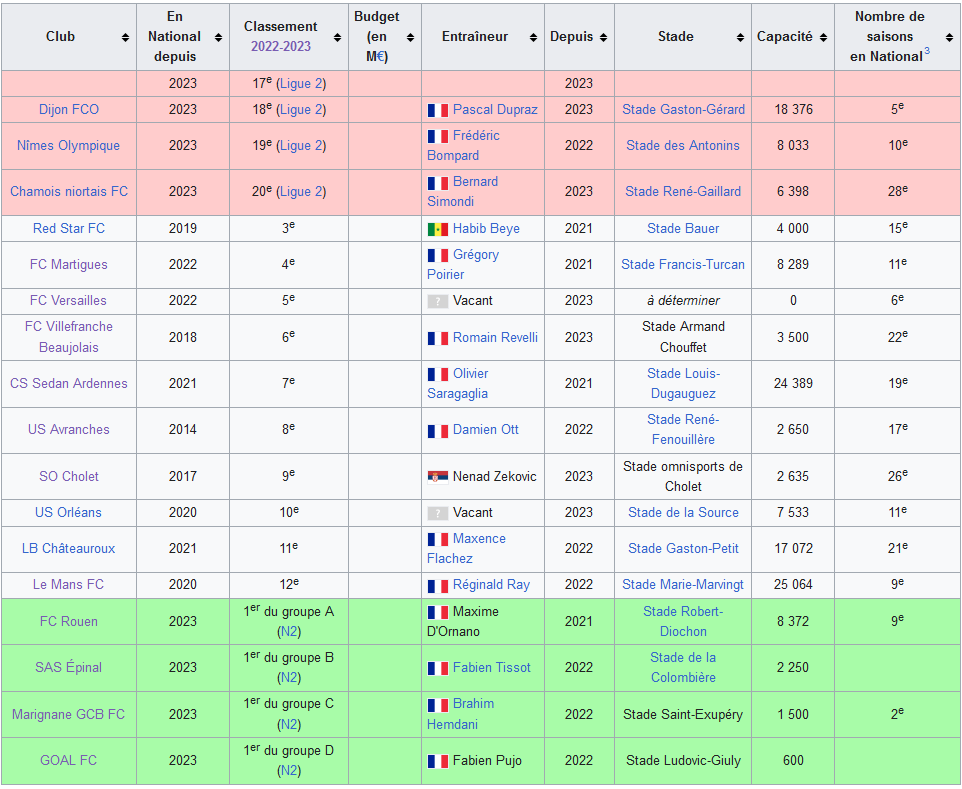Select Stade Ludovic-Giuly cell text

(683, 761)
